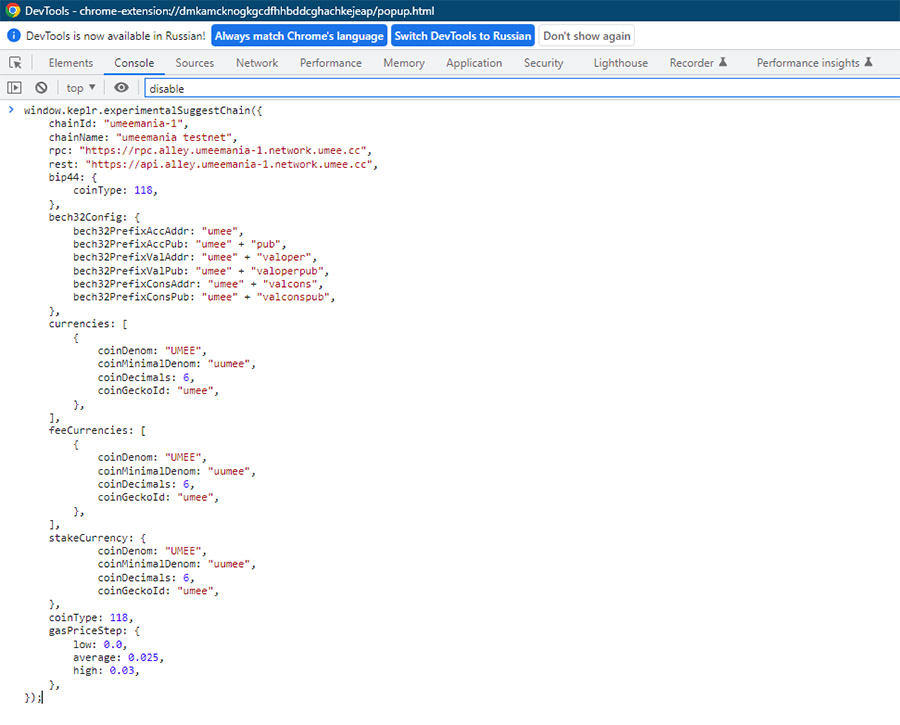Switch to the Application tab
This screenshot has width=900, height=725.
[x=474, y=63]
